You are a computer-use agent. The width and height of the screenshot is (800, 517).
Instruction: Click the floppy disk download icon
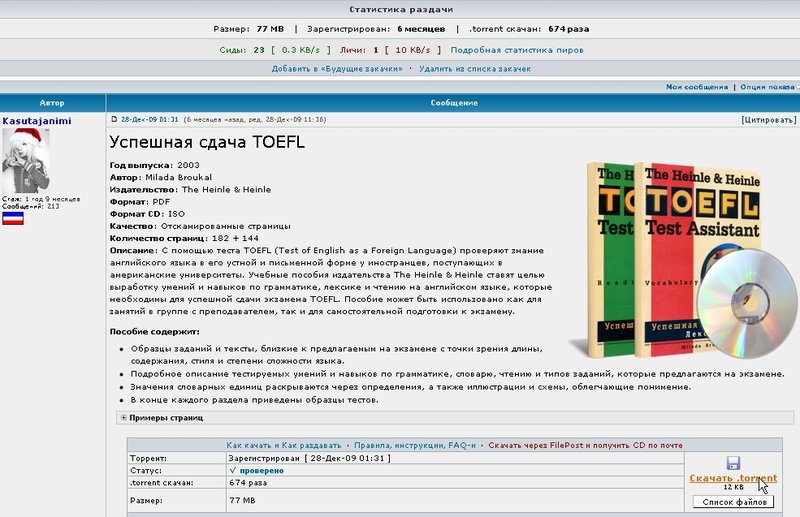(733, 463)
